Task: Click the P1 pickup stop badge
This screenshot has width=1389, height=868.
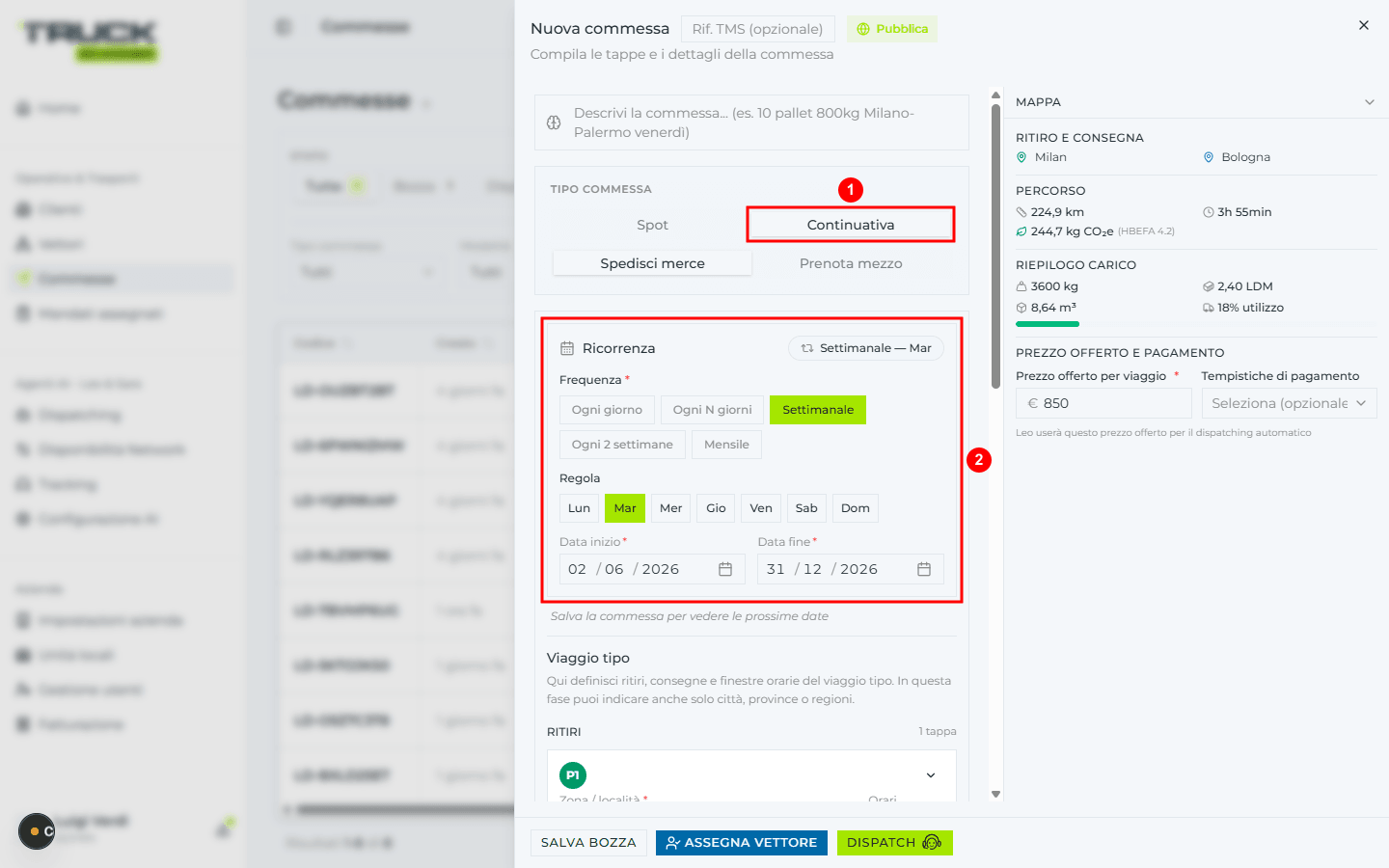Action: (x=573, y=775)
